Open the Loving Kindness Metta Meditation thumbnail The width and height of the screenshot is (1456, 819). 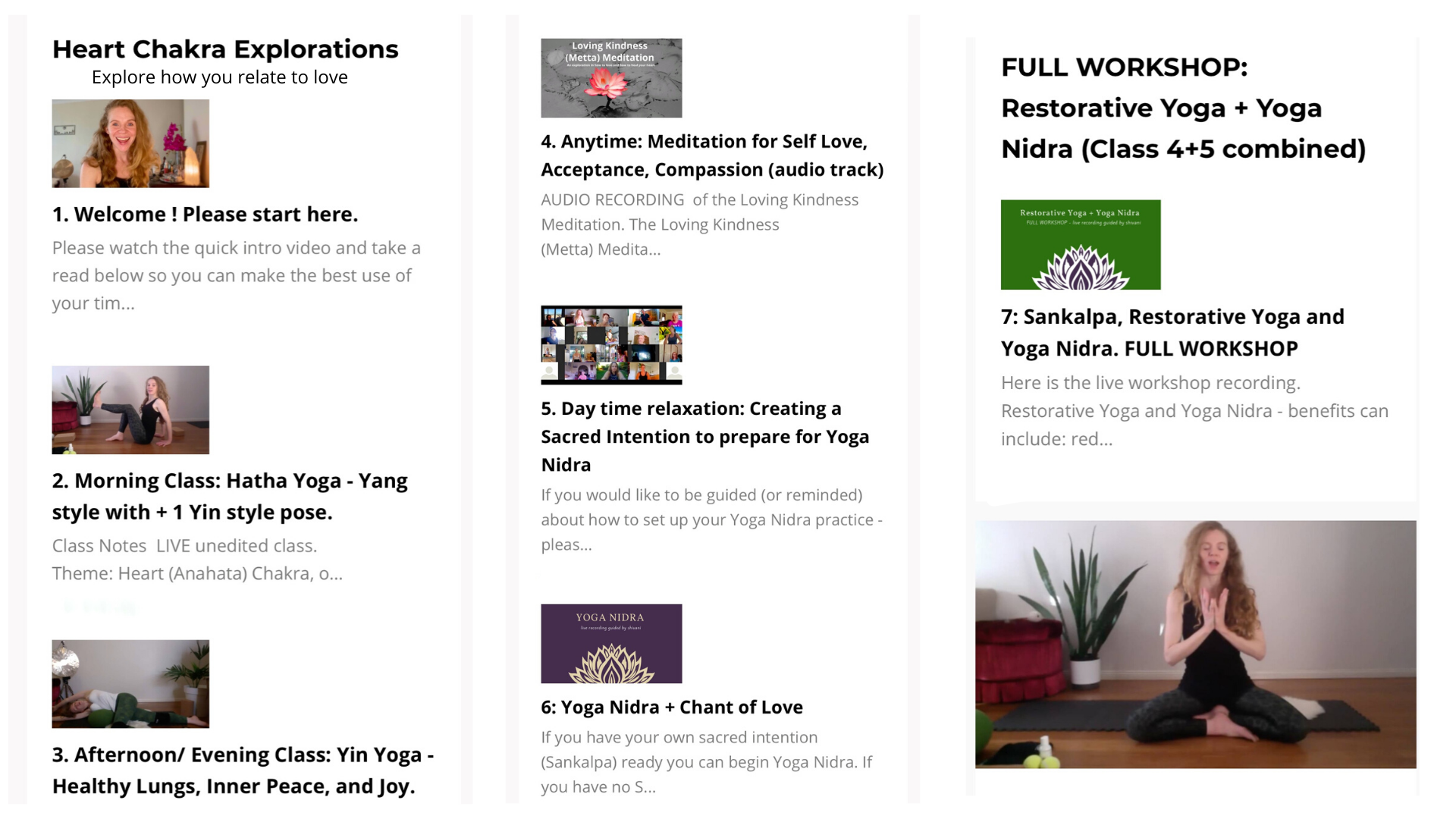[611, 78]
